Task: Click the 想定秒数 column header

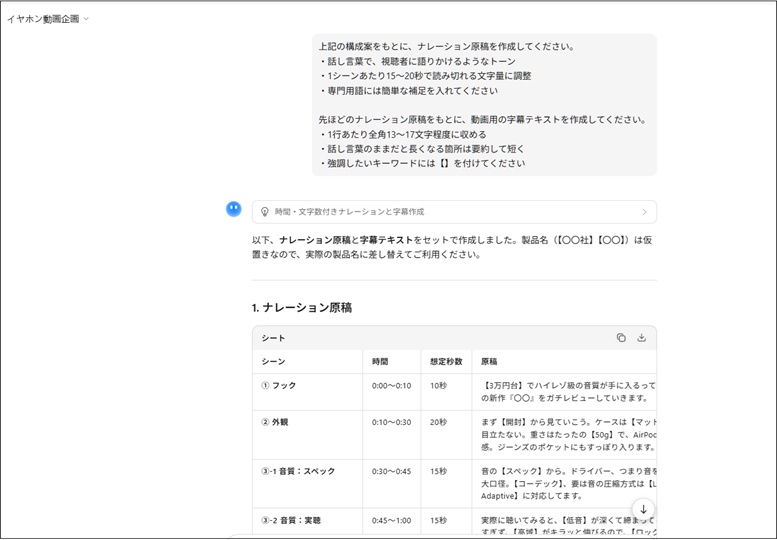Action: (x=446, y=362)
